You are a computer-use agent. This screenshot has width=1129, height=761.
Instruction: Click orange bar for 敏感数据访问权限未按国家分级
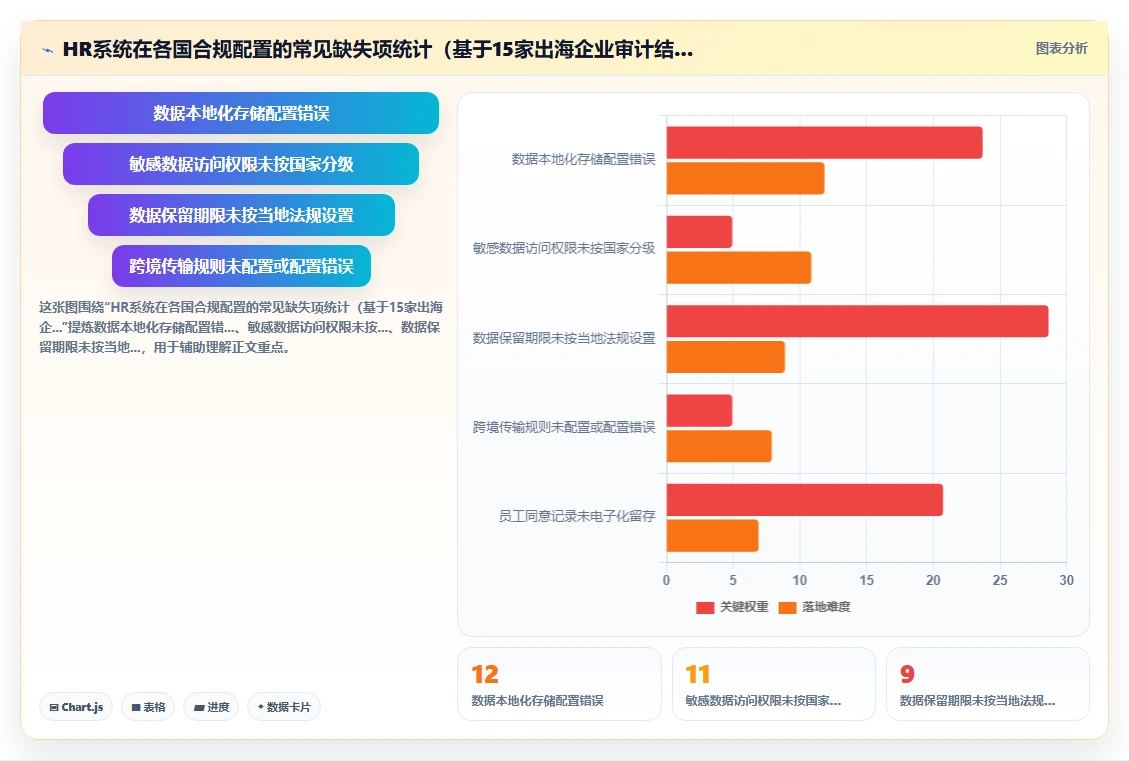point(739,268)
